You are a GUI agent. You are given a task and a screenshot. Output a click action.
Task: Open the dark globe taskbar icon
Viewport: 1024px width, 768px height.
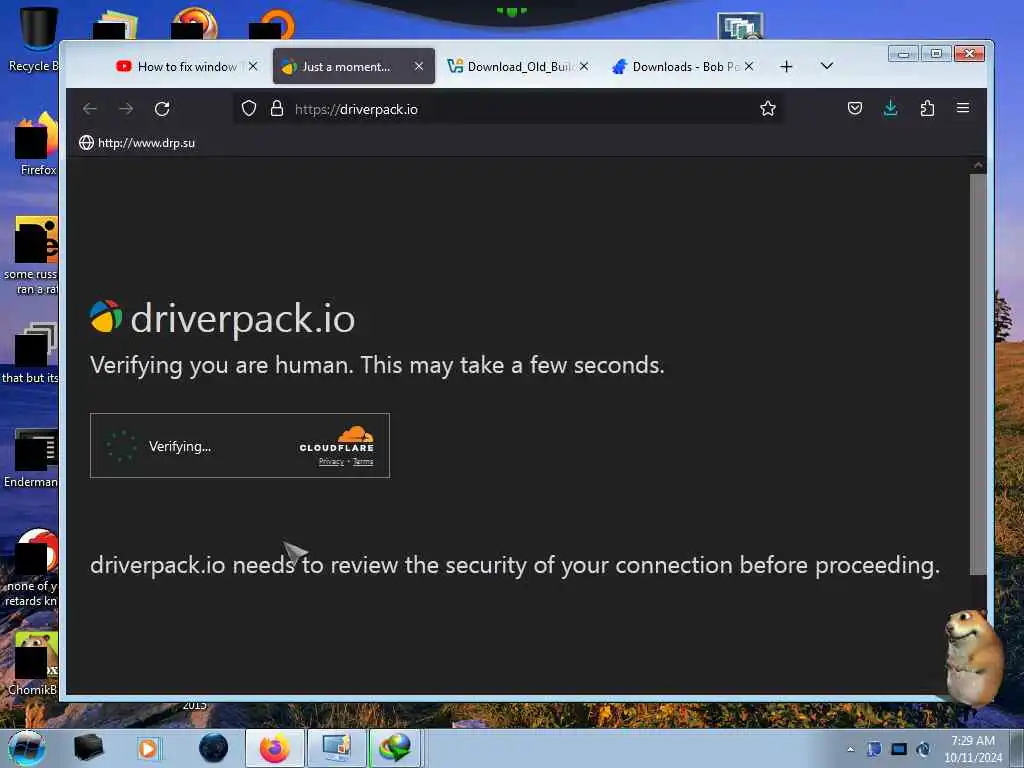(214, 748)
